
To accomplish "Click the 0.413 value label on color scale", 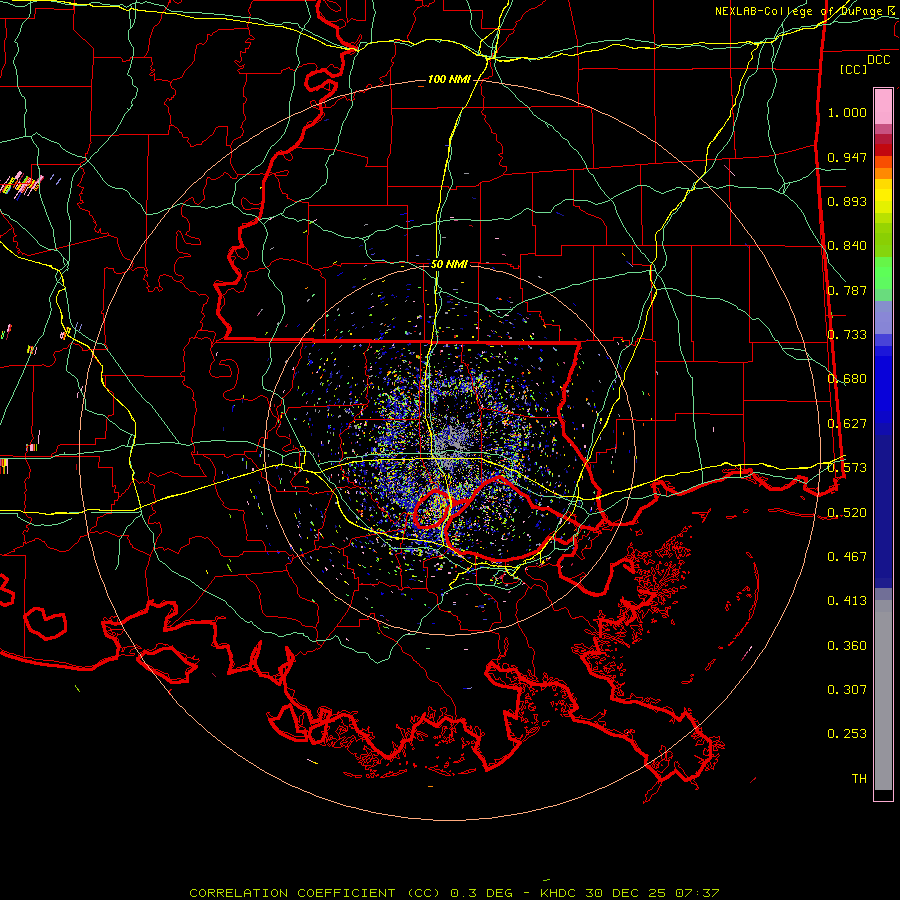I will [847, 600].
